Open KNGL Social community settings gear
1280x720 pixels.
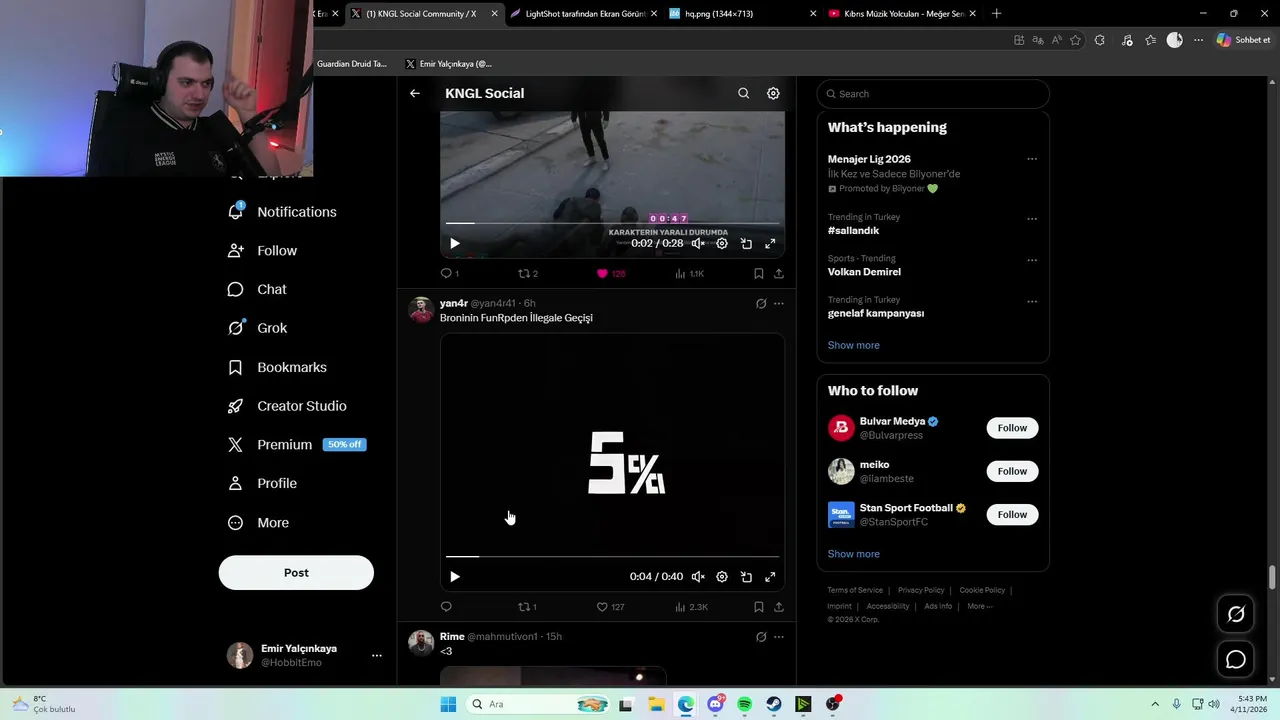[773, 93]
